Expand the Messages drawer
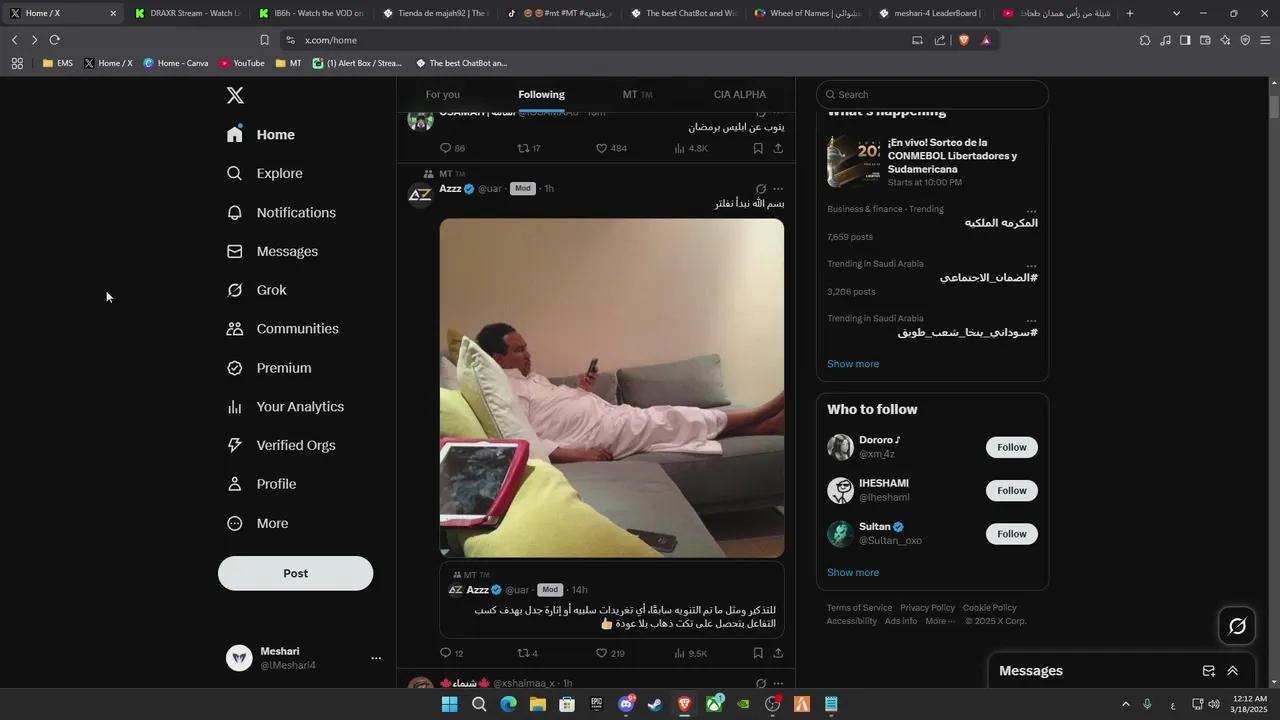Viewport: 1280px width, 720px height. [x=1233, y=671]
